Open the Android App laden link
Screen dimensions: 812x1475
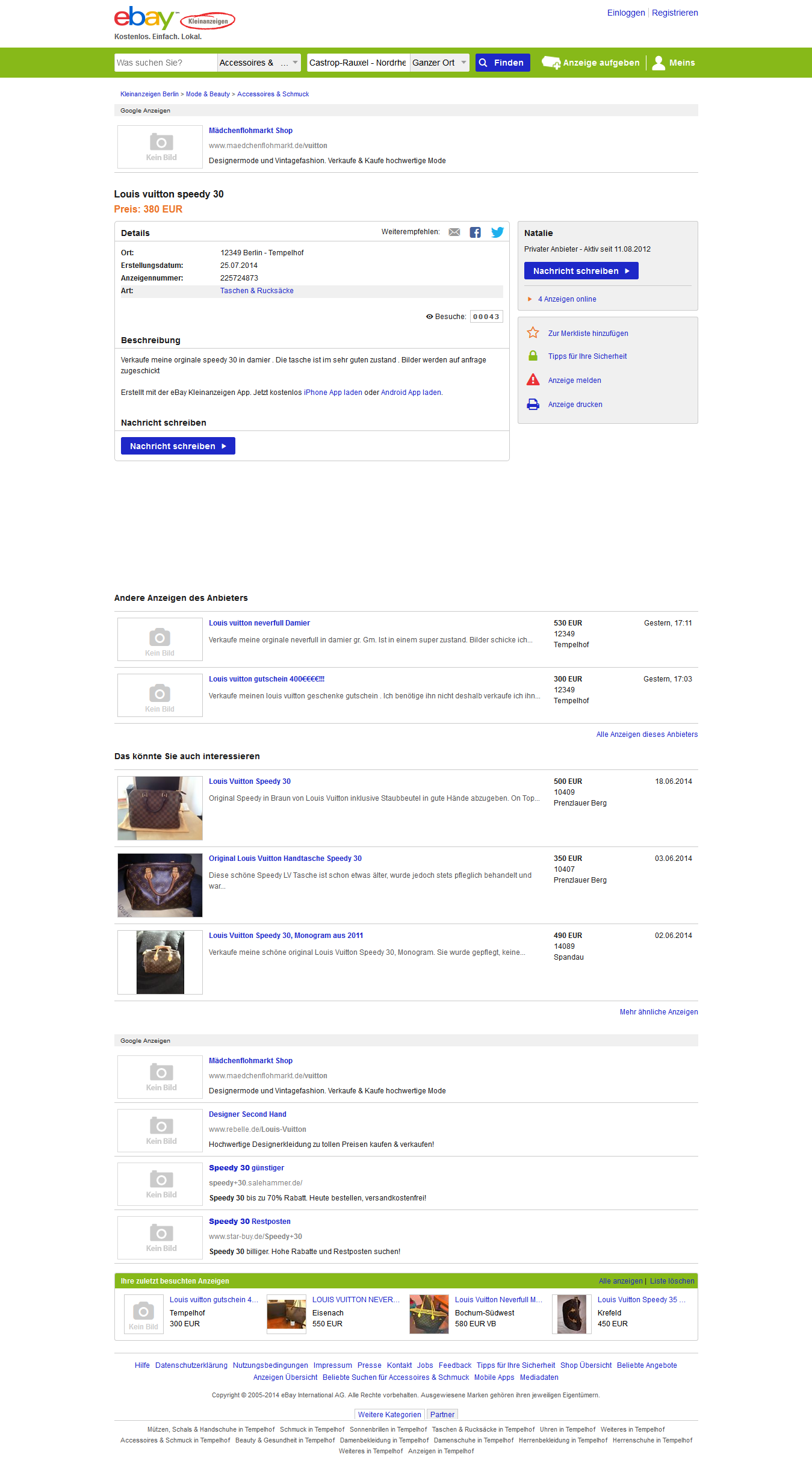pos(411,393)
